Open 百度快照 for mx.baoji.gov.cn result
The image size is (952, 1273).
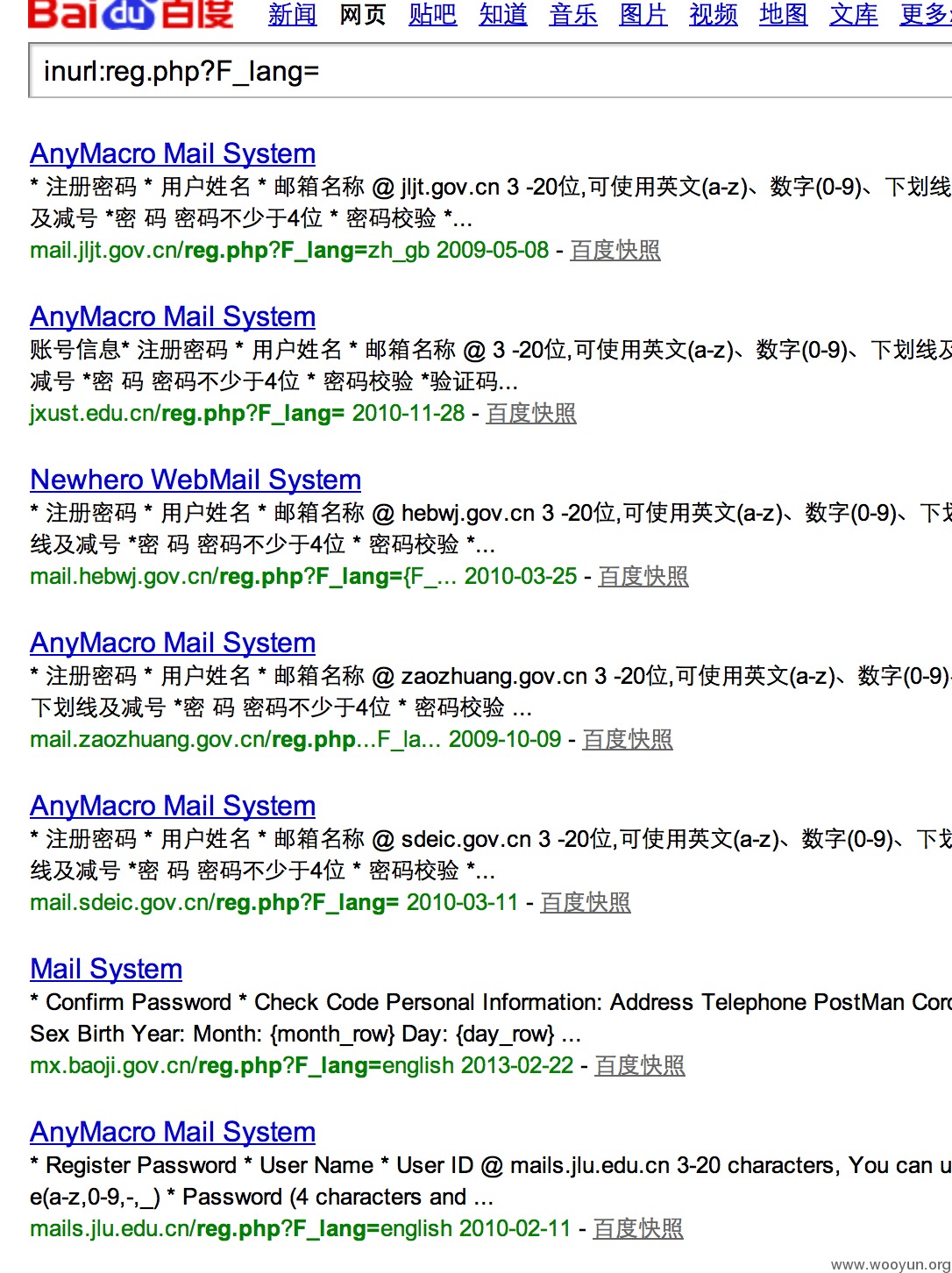click(x=640, y=1065)
